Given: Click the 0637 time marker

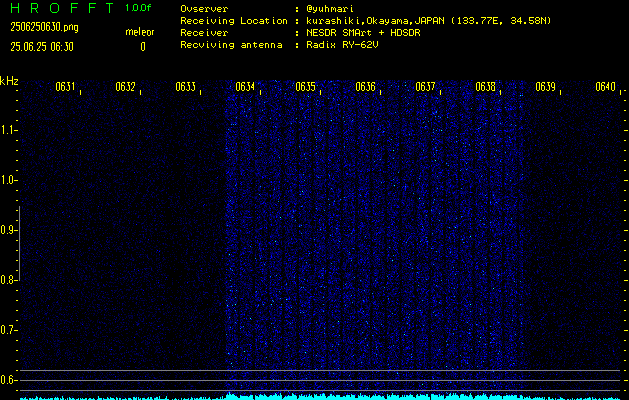Looking at the screenshot, I should tap(426, 87).
